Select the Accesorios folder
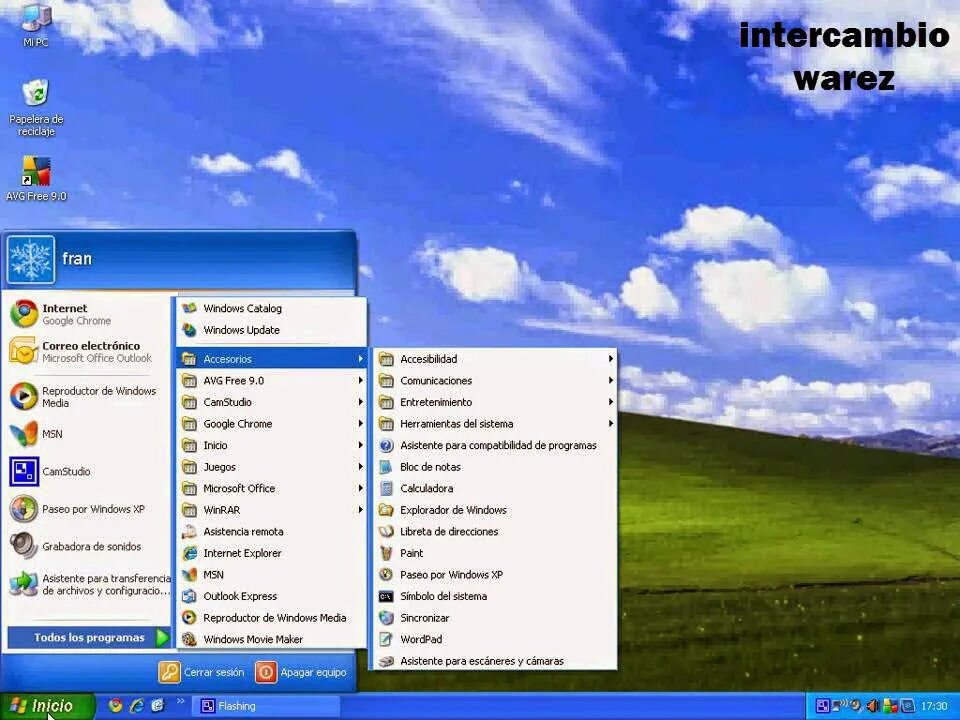960x720 pixels. 271,359
